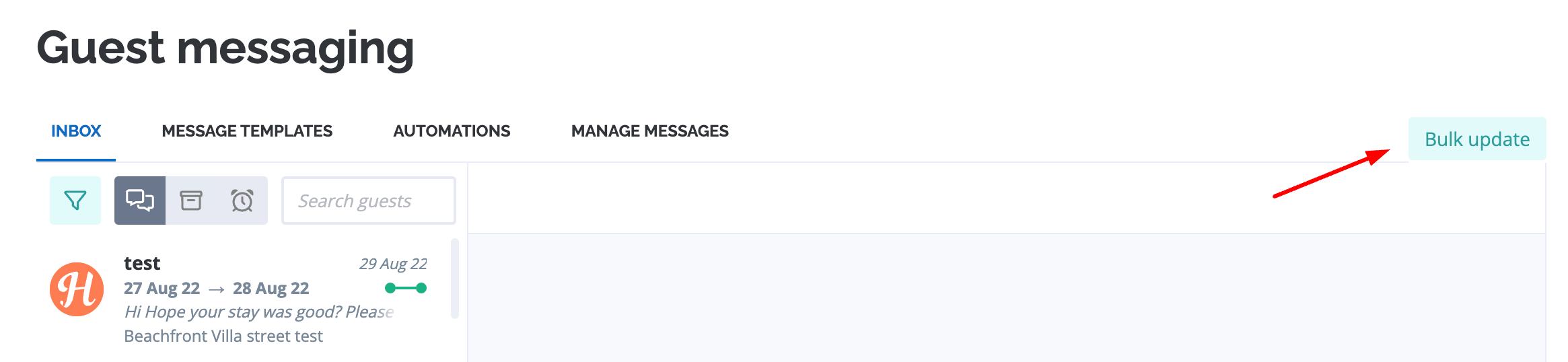Viewport: 1568px width, 362px height.
Task: Show archived messages via archive box icon
Action: tap(191, 201)
